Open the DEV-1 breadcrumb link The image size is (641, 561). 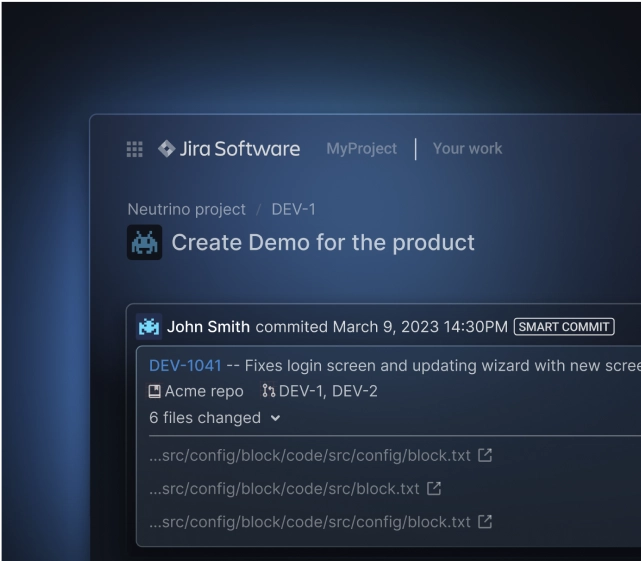tap(294, 209)
